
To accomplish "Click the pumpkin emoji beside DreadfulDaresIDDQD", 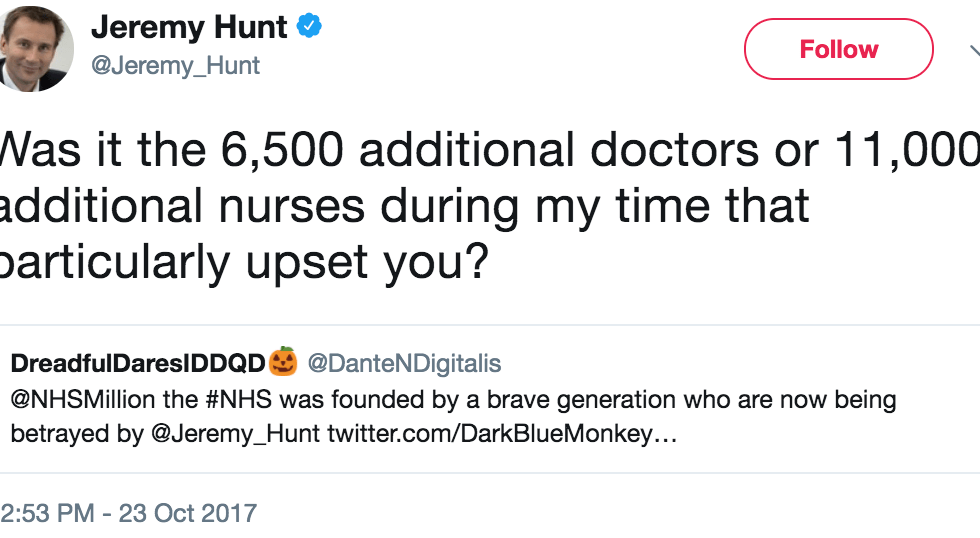I will click(x=283, y=361).
